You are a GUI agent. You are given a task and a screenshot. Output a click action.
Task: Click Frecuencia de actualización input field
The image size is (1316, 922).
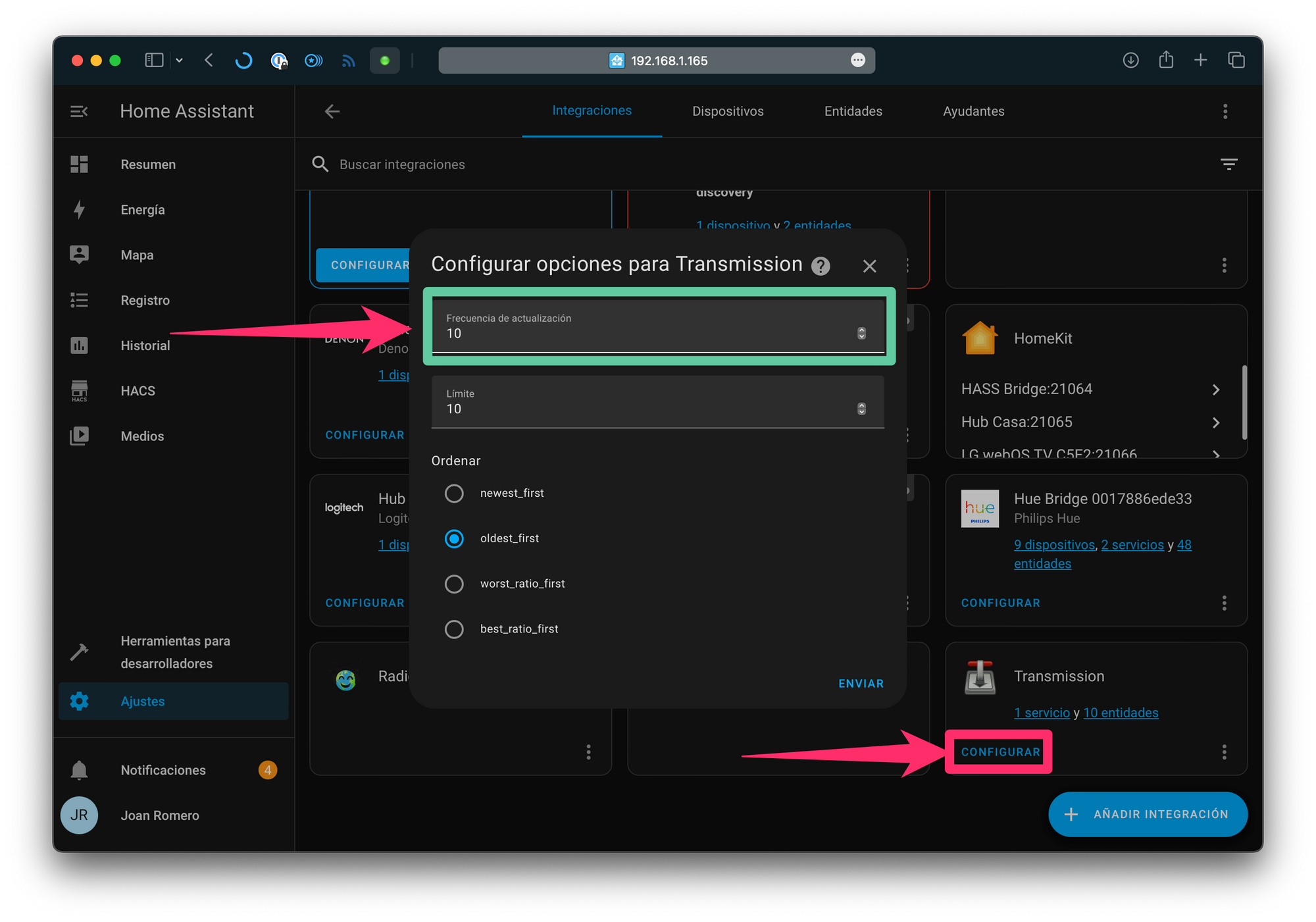point(657,326)
